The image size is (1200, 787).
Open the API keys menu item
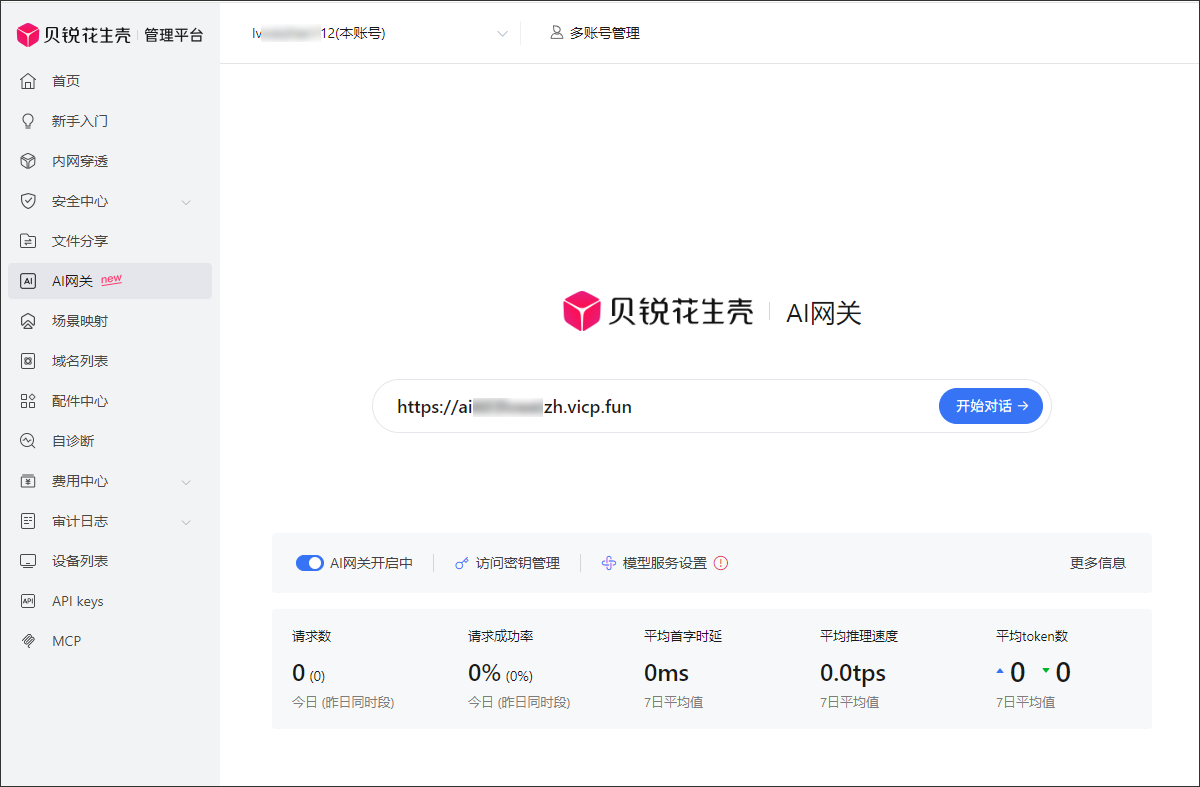click(110, 601)
